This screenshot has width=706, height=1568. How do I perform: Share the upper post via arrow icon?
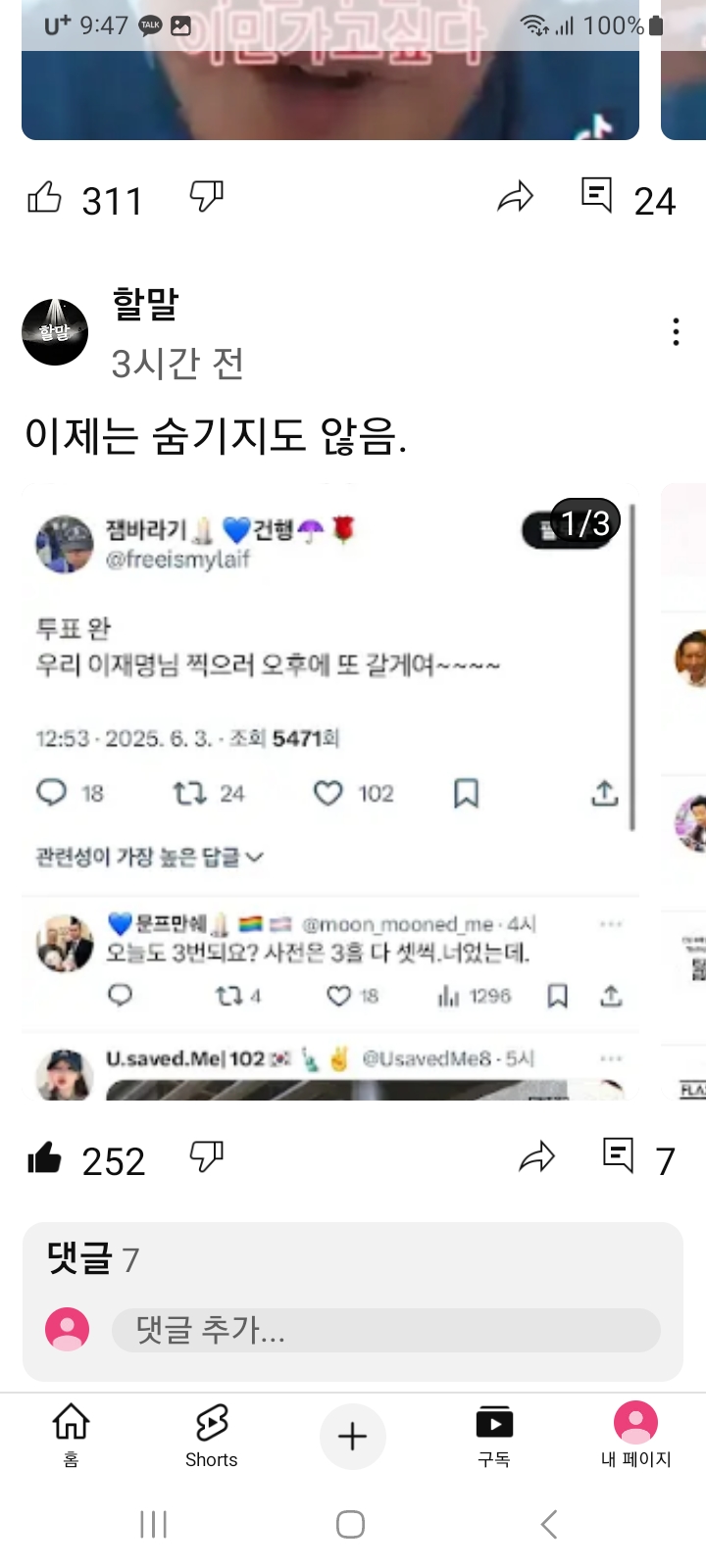(x=516, y=197)
